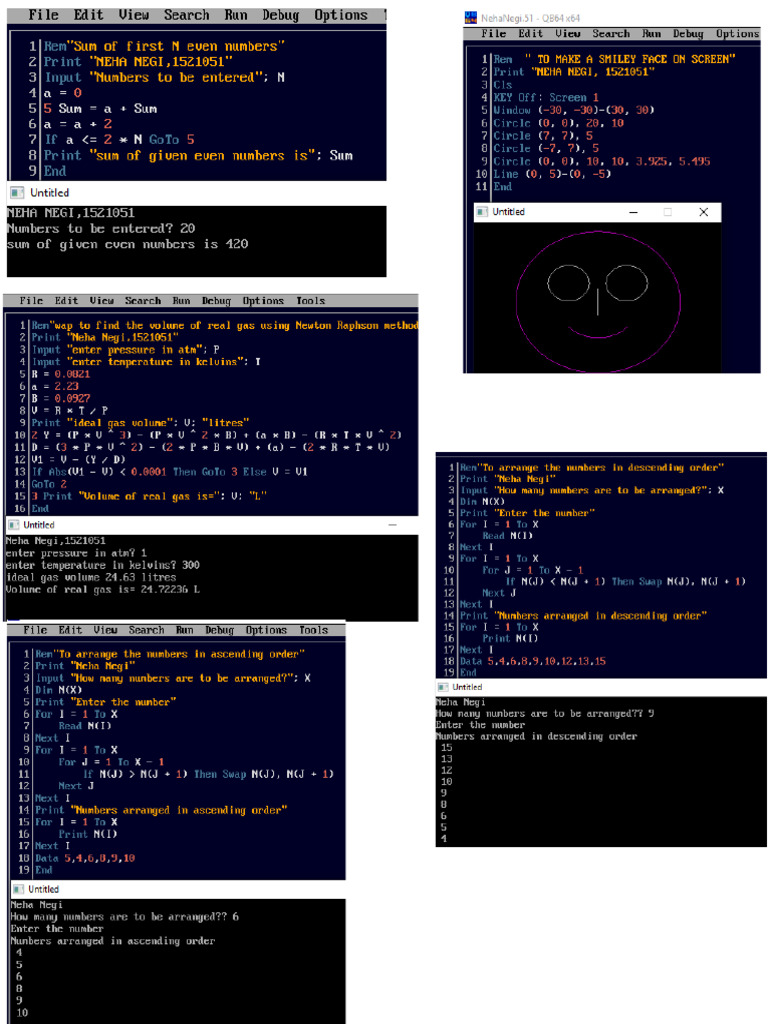Open File menu in the ascending order editor

pyautogui.click(x=35, y=630)
